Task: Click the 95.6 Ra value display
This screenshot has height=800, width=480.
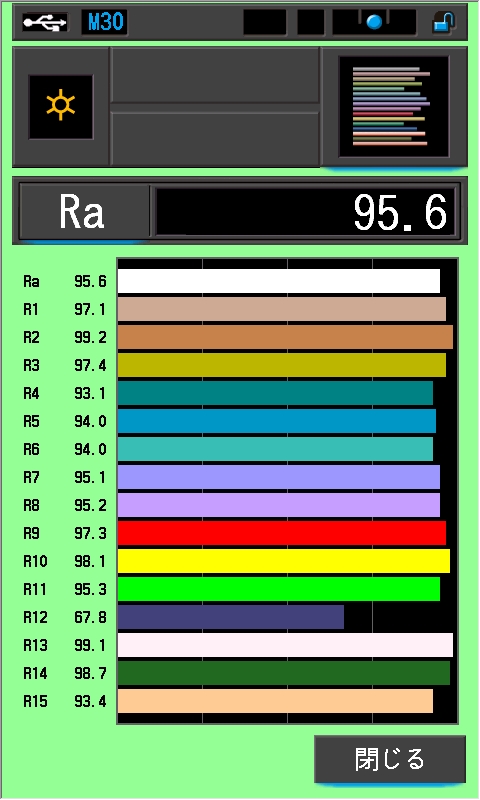Action: click(x=305, y=212)
